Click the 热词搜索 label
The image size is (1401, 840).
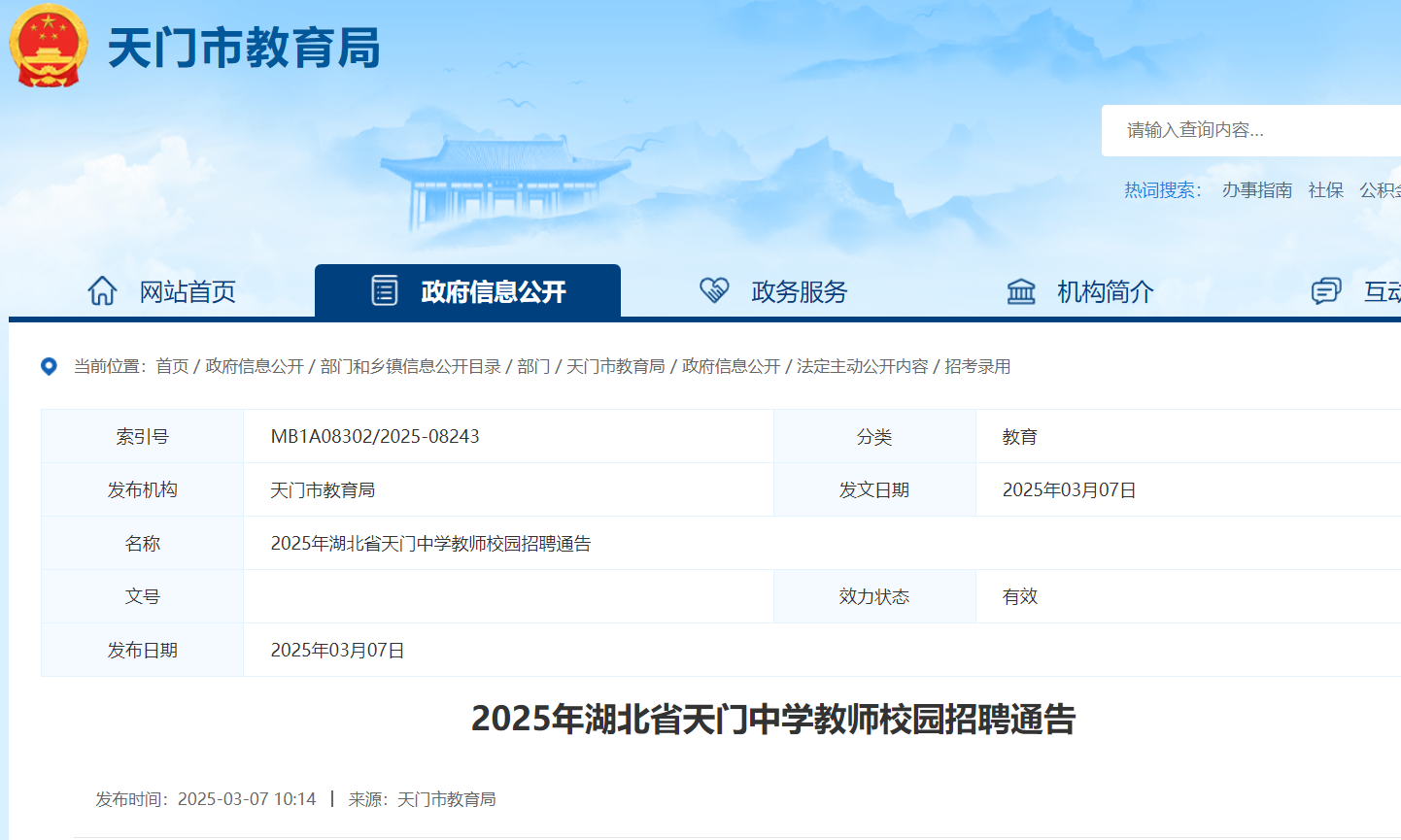pyautogui.click(x=1163, y=190)
